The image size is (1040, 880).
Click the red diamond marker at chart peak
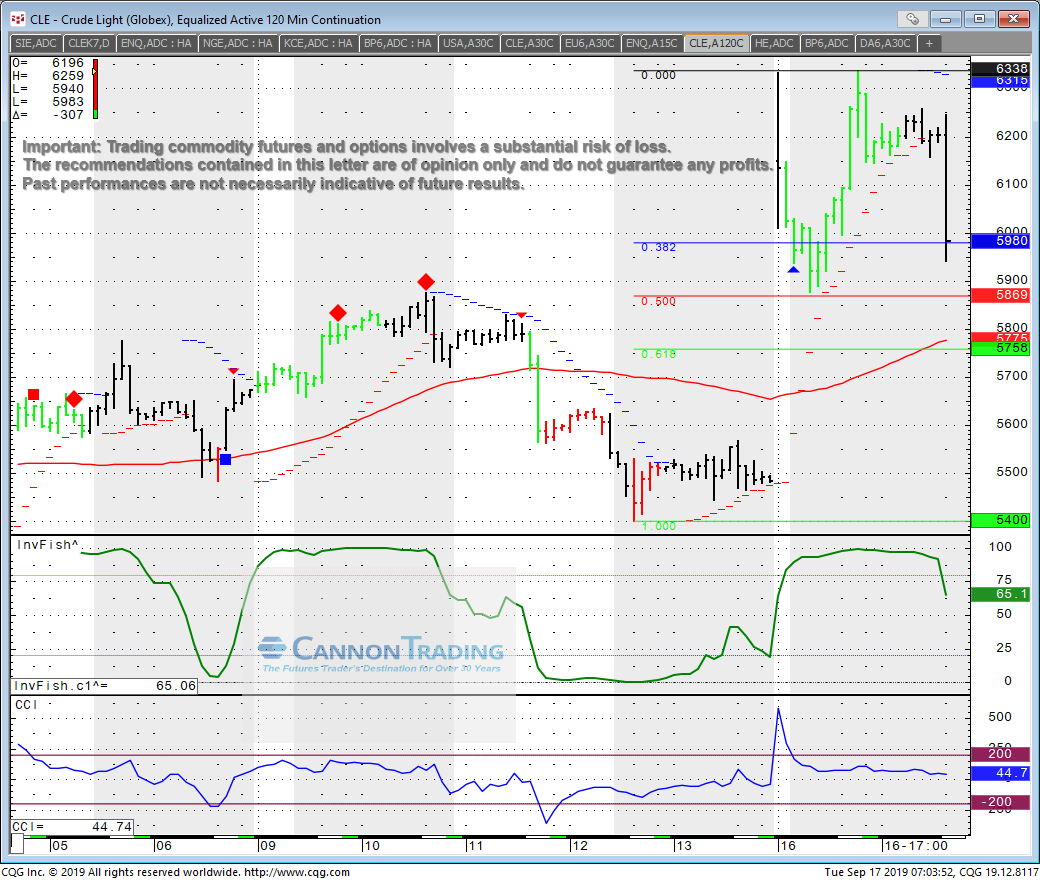[x=426, y=282]
